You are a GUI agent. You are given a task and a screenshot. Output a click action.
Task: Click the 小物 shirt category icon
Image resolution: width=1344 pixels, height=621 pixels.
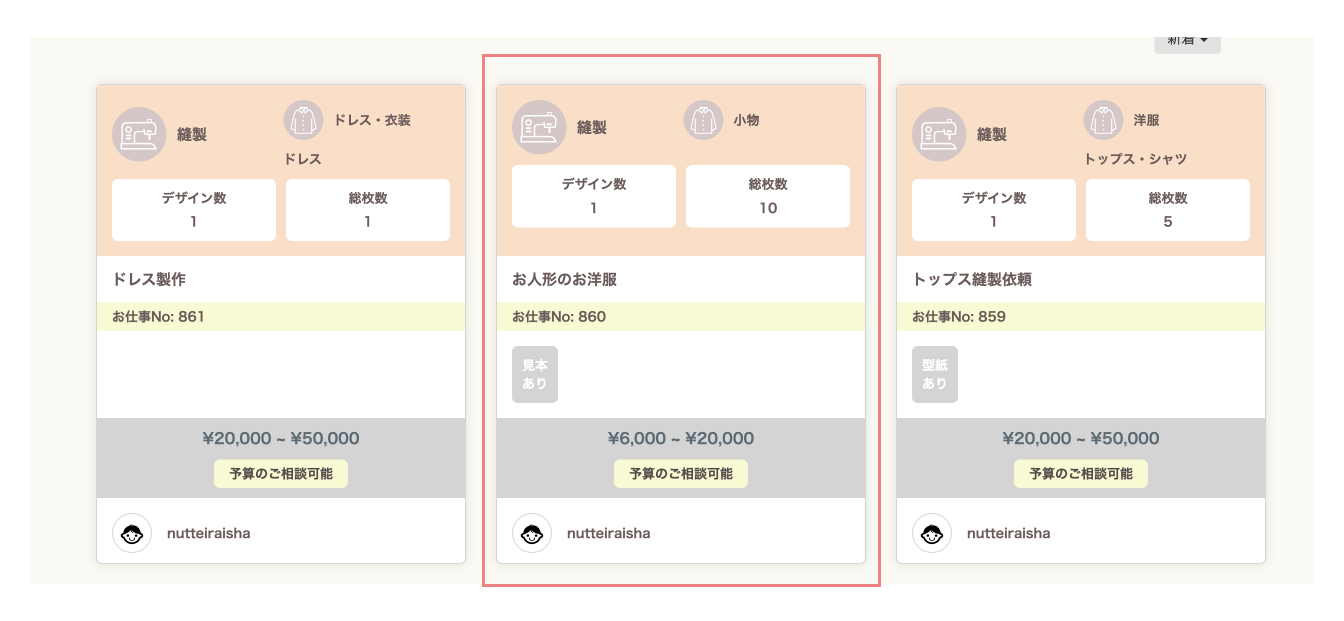point(704,120)
